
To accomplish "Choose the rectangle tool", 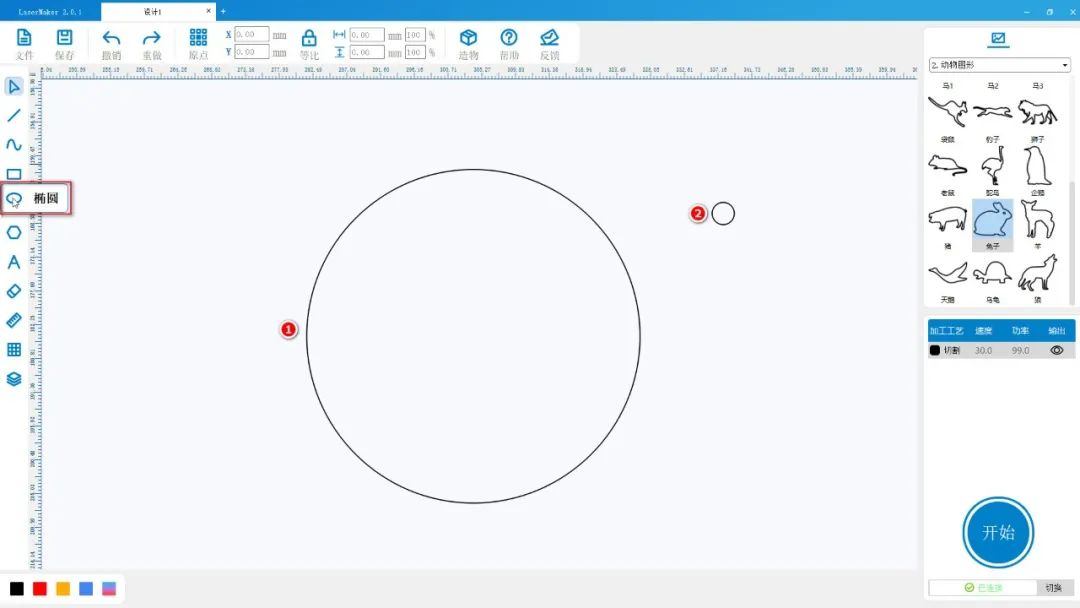I will (14, 174).
